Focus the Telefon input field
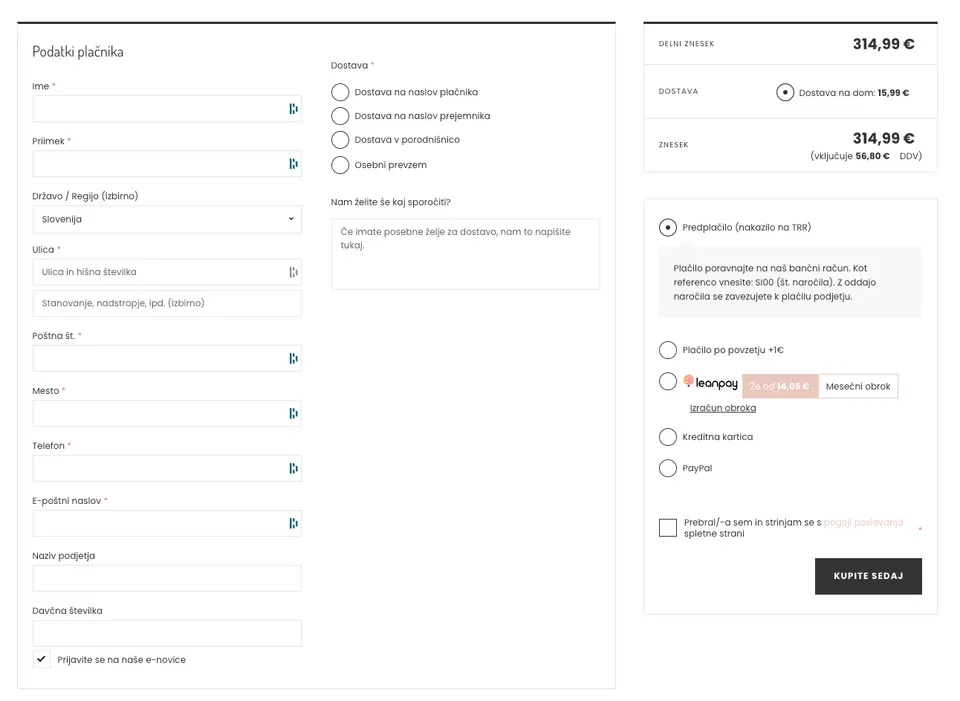Image resolution: width=960 pixels, height=701 pixels. (167, 469)
